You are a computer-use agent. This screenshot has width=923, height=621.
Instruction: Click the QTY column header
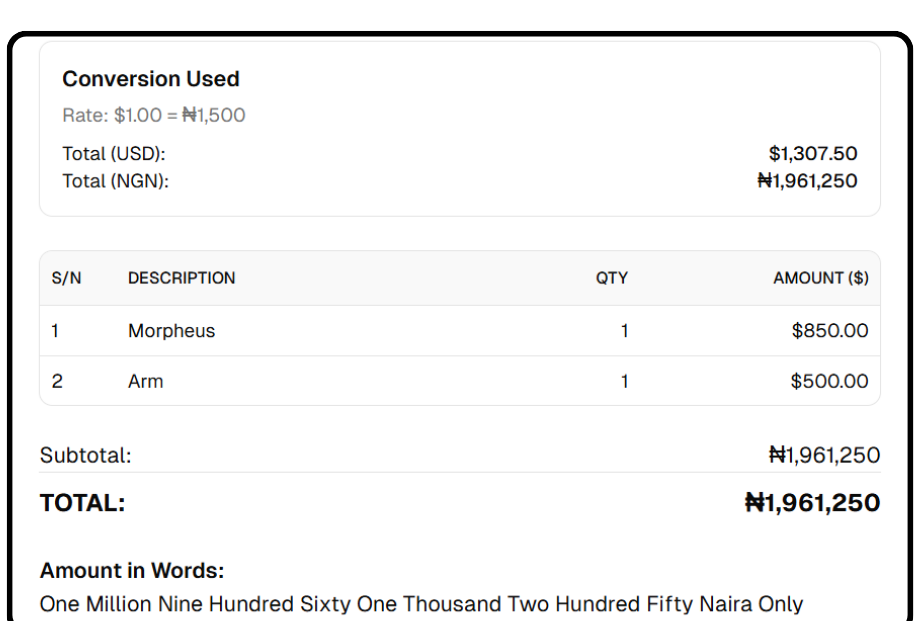point(612,278)
